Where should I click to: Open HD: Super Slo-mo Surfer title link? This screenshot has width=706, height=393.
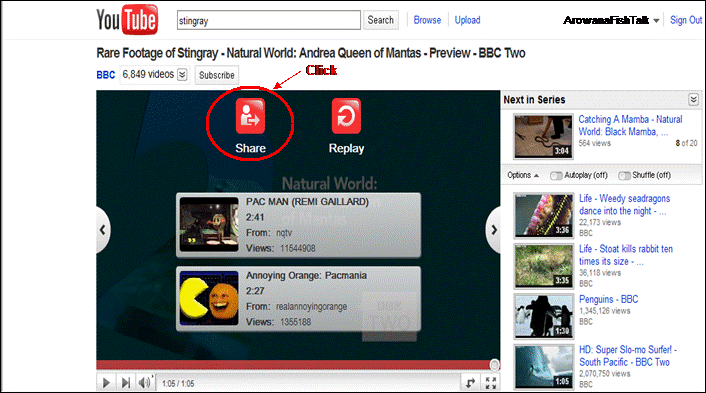pyautogui.click(x=628, y=356)
